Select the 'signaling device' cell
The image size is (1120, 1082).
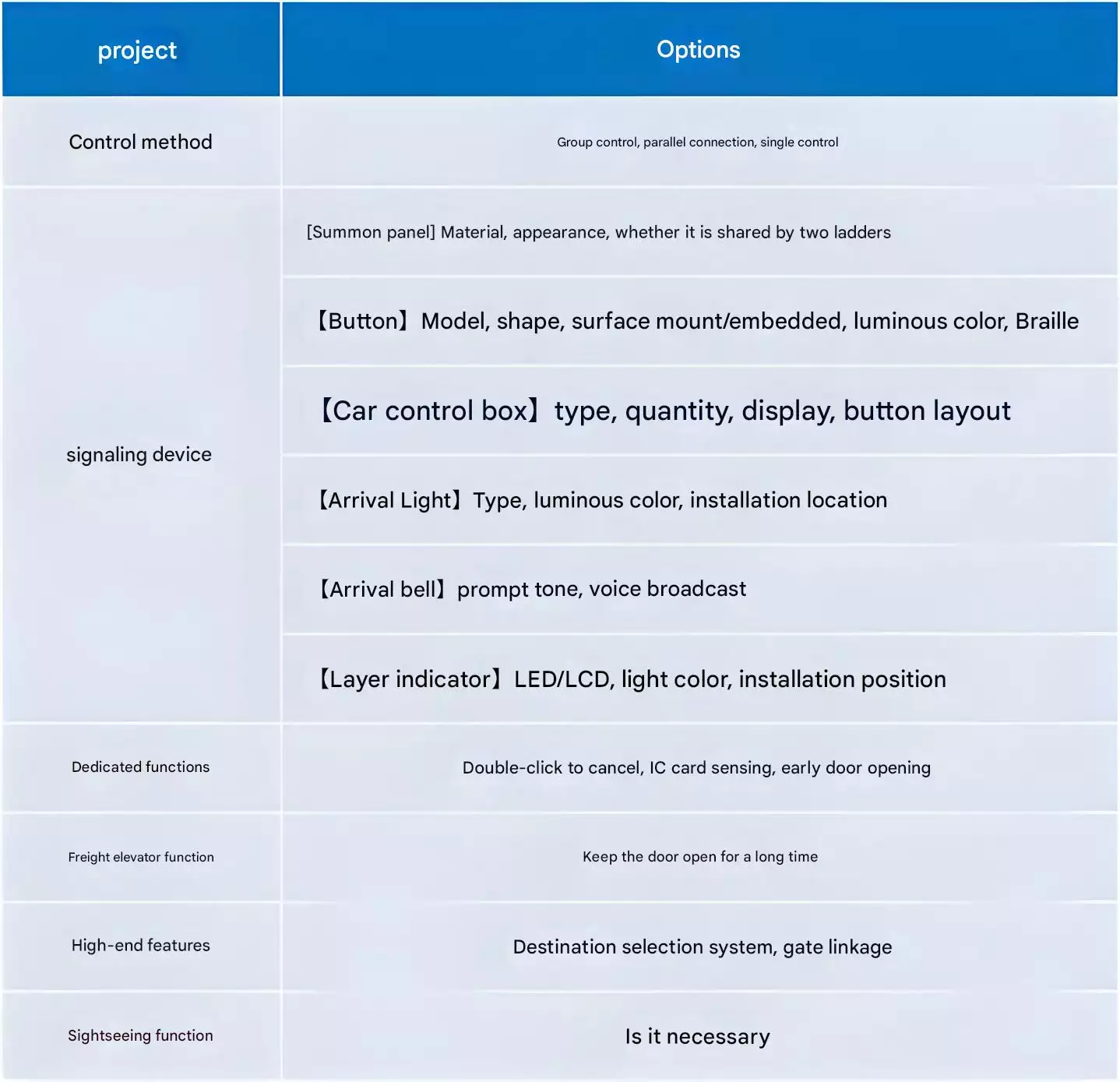point(140,455)
